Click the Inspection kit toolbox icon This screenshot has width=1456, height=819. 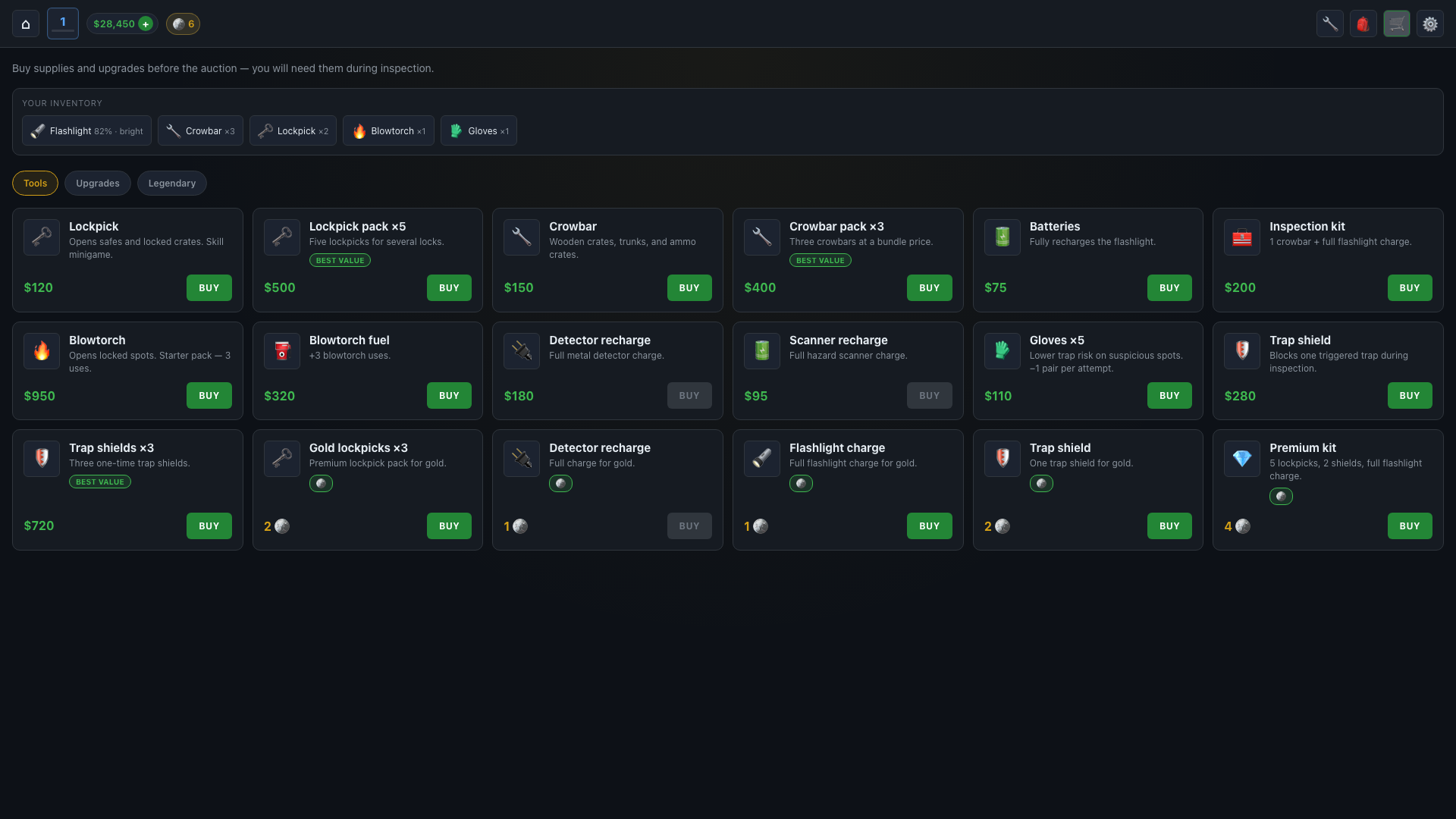pyautogui.click(x=1242, y=237)
